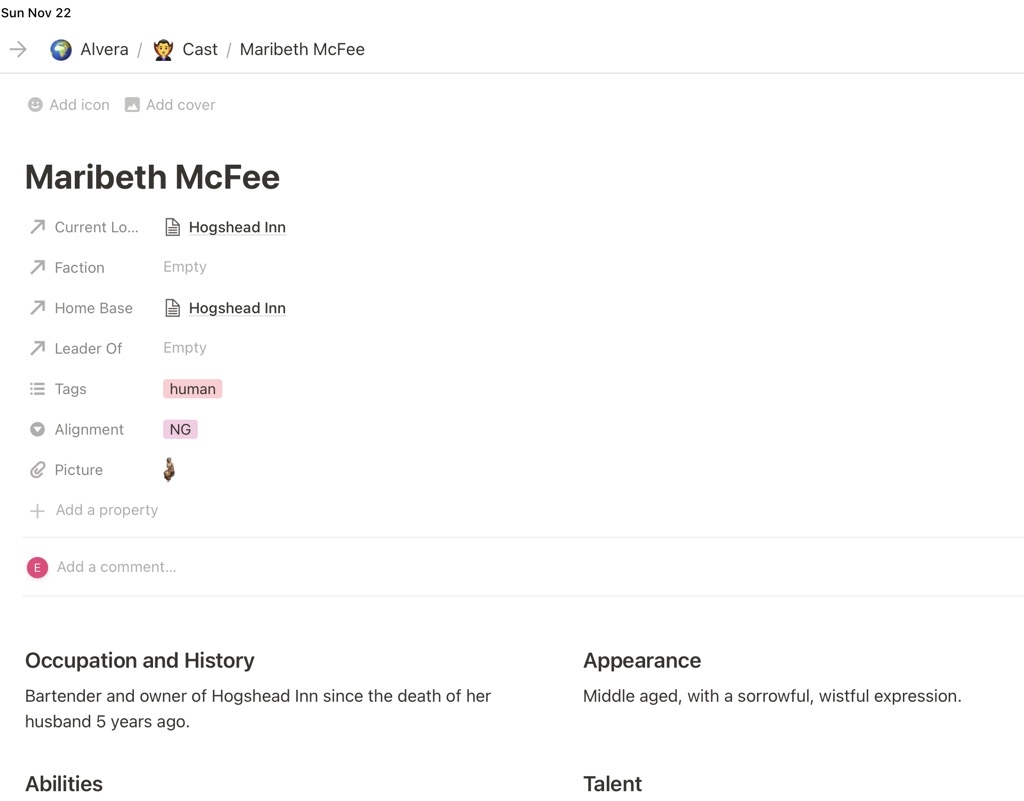
Task: Click the Alignment property select icon
Action: 37,429
